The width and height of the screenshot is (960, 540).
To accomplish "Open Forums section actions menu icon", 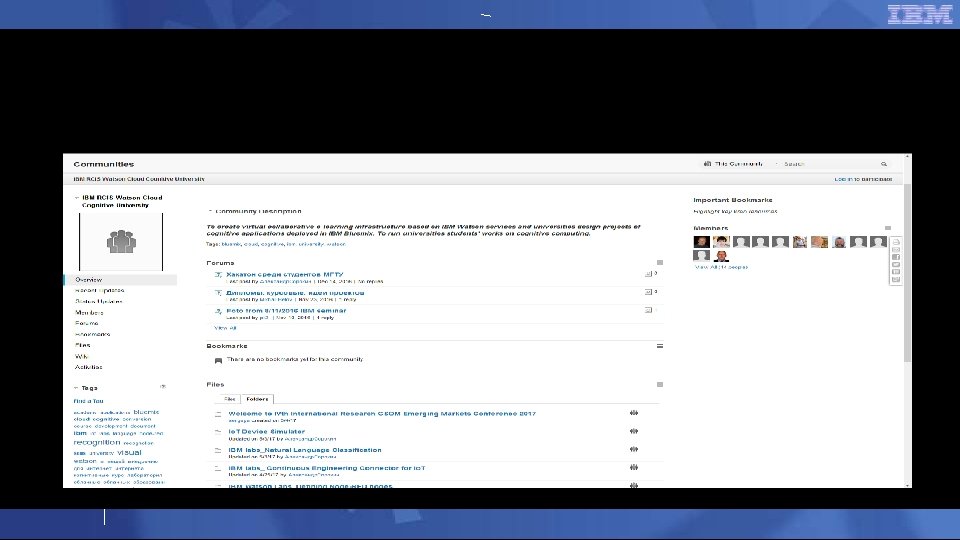I will 659,263.
